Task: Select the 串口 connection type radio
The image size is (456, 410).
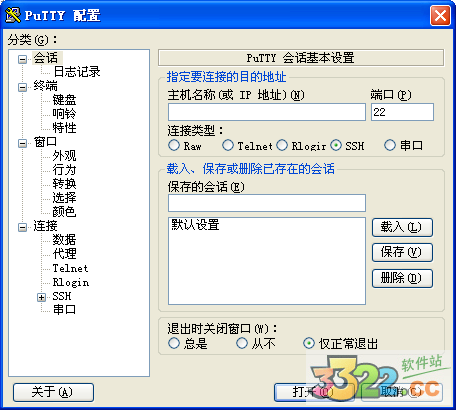Action: click(x=390, y=145)
